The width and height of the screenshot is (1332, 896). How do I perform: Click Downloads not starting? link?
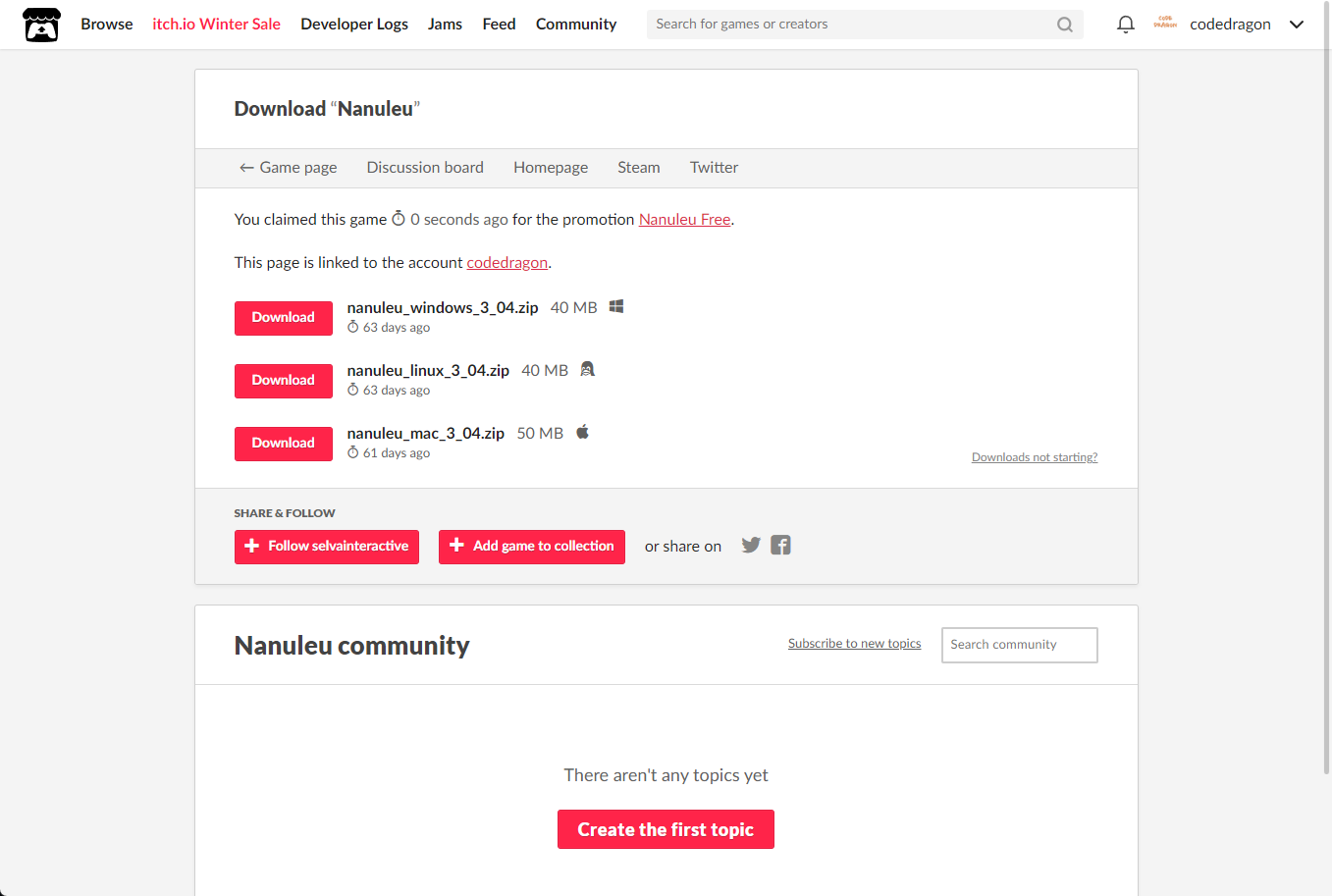tap(1035, 457)
